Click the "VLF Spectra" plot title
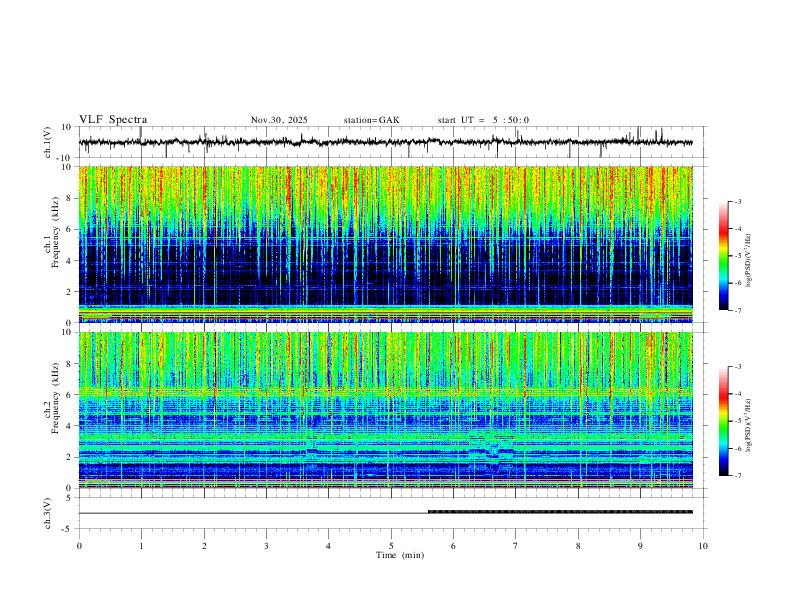 [113, 120]
